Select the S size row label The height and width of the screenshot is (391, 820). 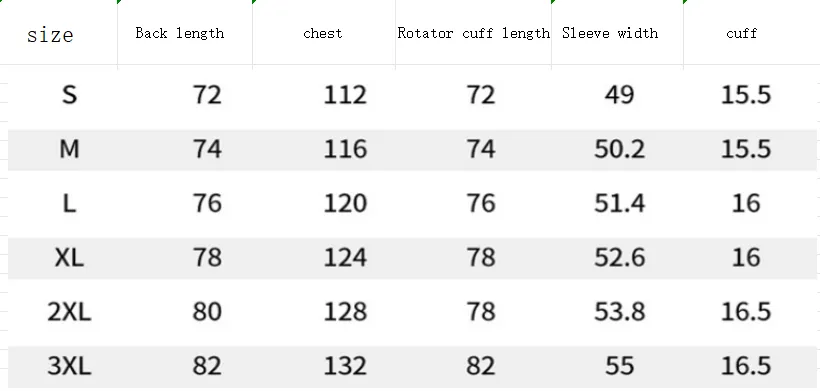[70, 95]
